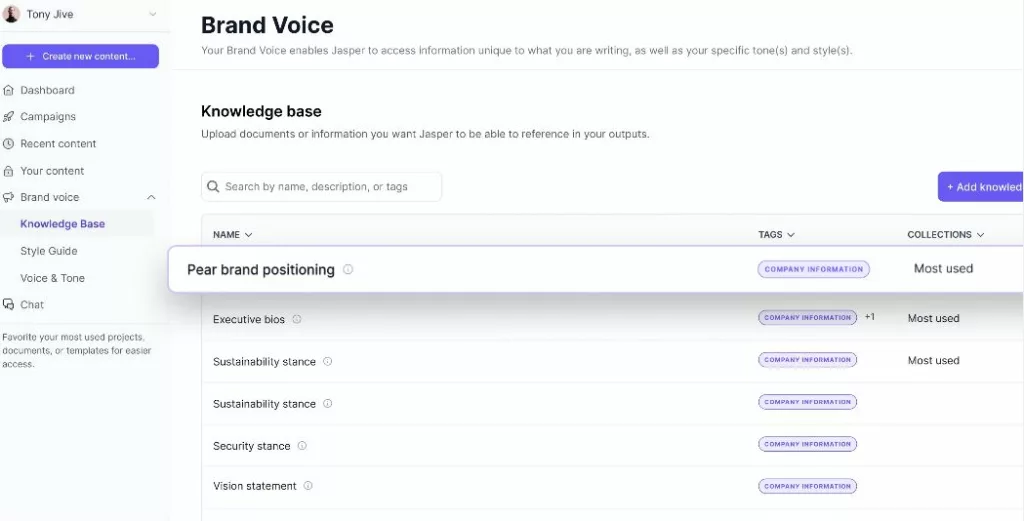Open the Tony Jive account dropdown
Screen dimensions: 1024x521
[152, 14]
